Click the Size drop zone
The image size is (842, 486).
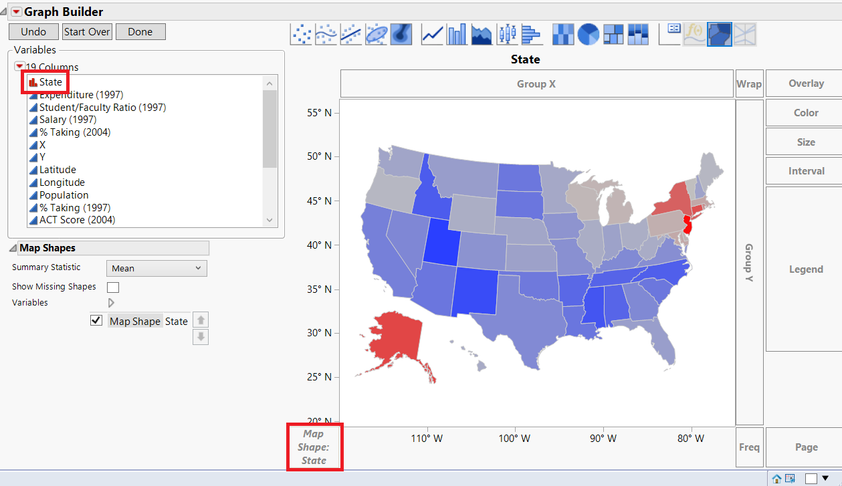pos(806,142)
